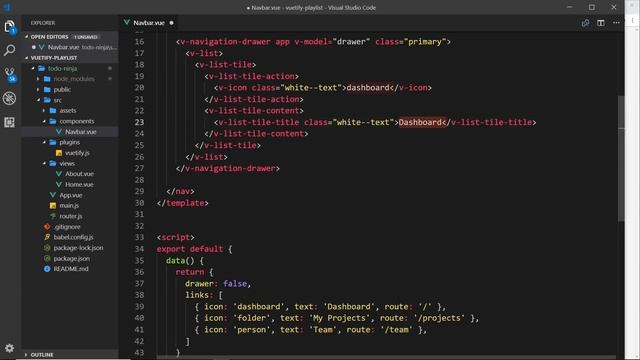
Task: Maximize the Visual Studio Code window
Action: pyautogui.click(x=591, y=7)
